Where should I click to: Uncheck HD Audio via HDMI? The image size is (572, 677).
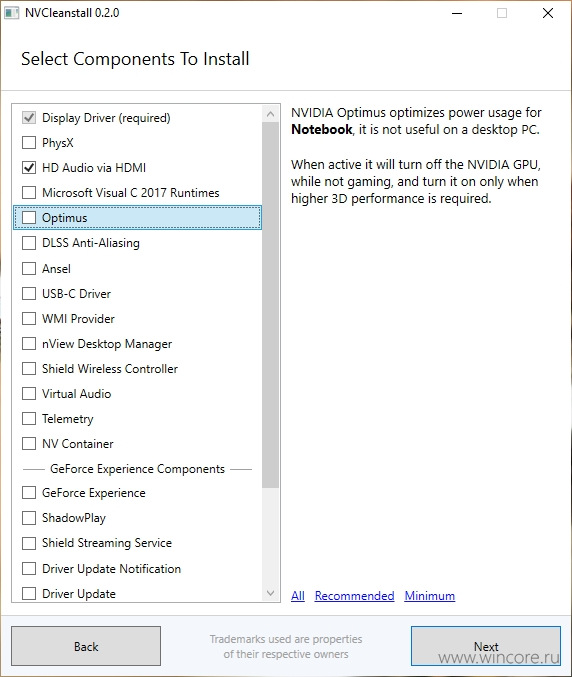[x=29, y=168]
